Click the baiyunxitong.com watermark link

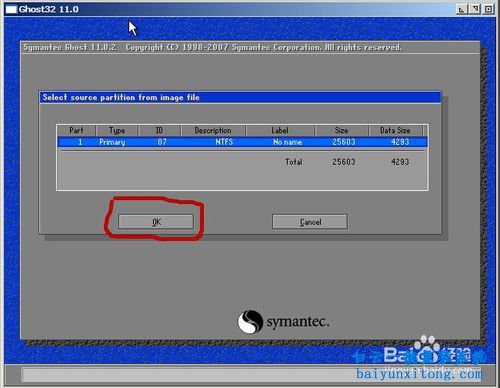[419, 374]
